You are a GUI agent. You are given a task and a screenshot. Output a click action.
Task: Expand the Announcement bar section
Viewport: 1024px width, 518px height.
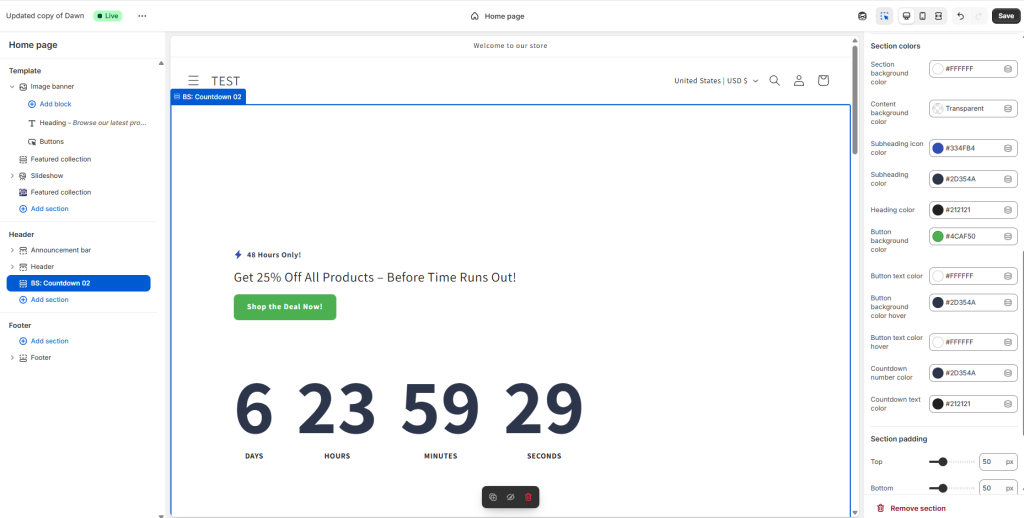tap(12, 250)
